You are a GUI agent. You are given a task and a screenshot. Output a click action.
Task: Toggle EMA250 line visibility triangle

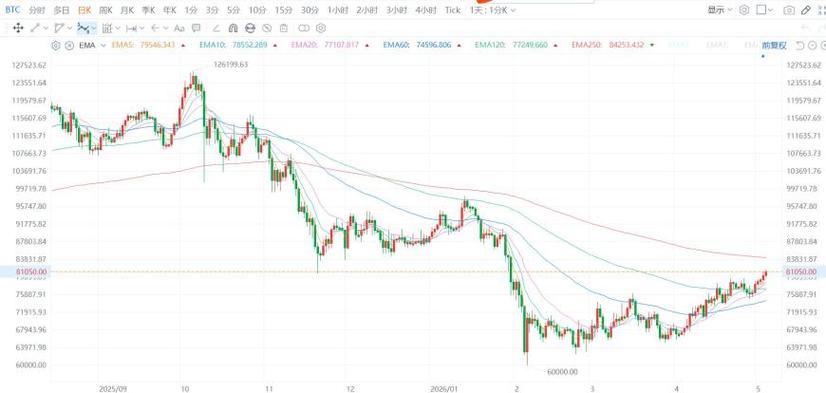[652, 45]
